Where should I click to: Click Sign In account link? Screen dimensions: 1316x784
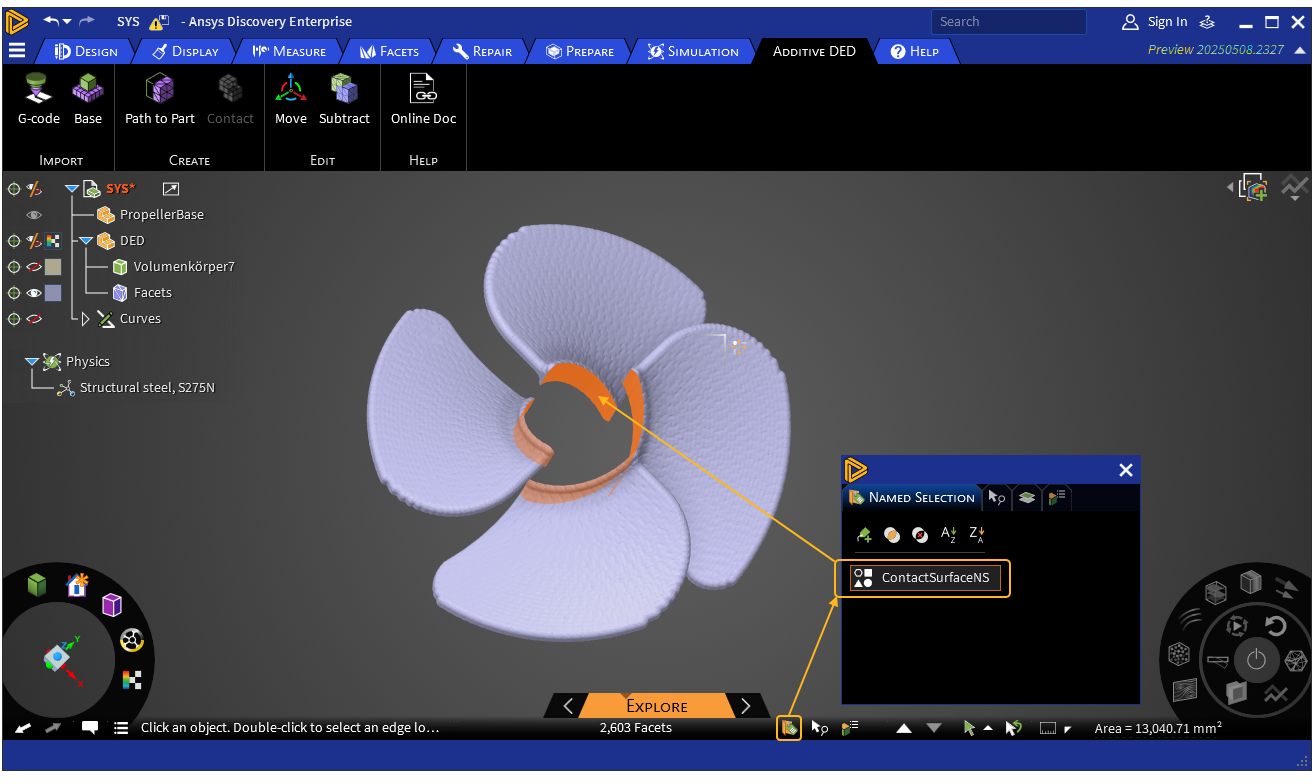(1166, 22)
